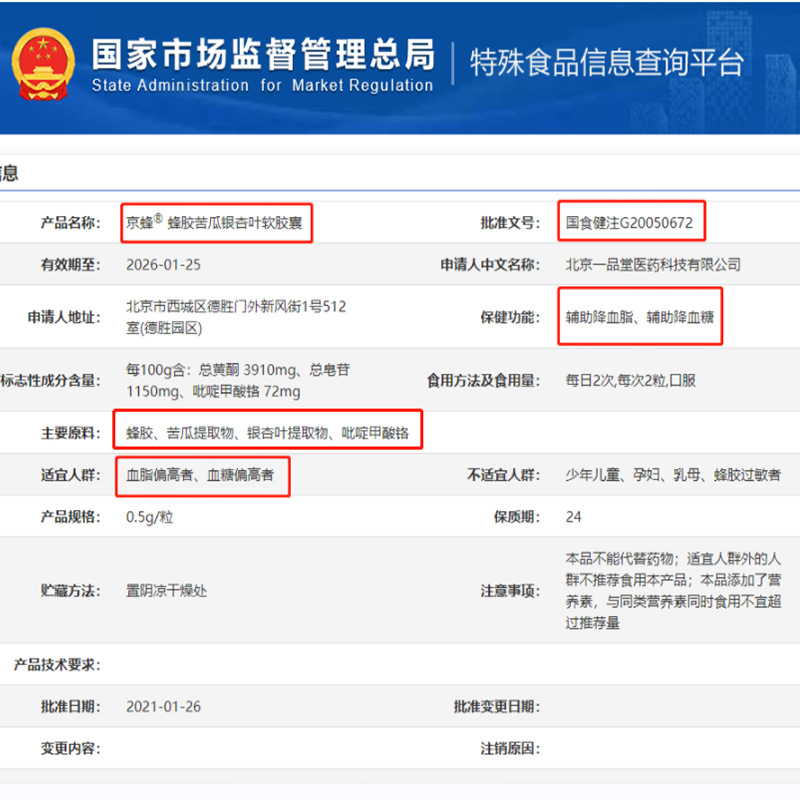800x800 pixels.
Task: Click suitable group 血脂偏高者、血糖偏高者
Action: point(200,474)
